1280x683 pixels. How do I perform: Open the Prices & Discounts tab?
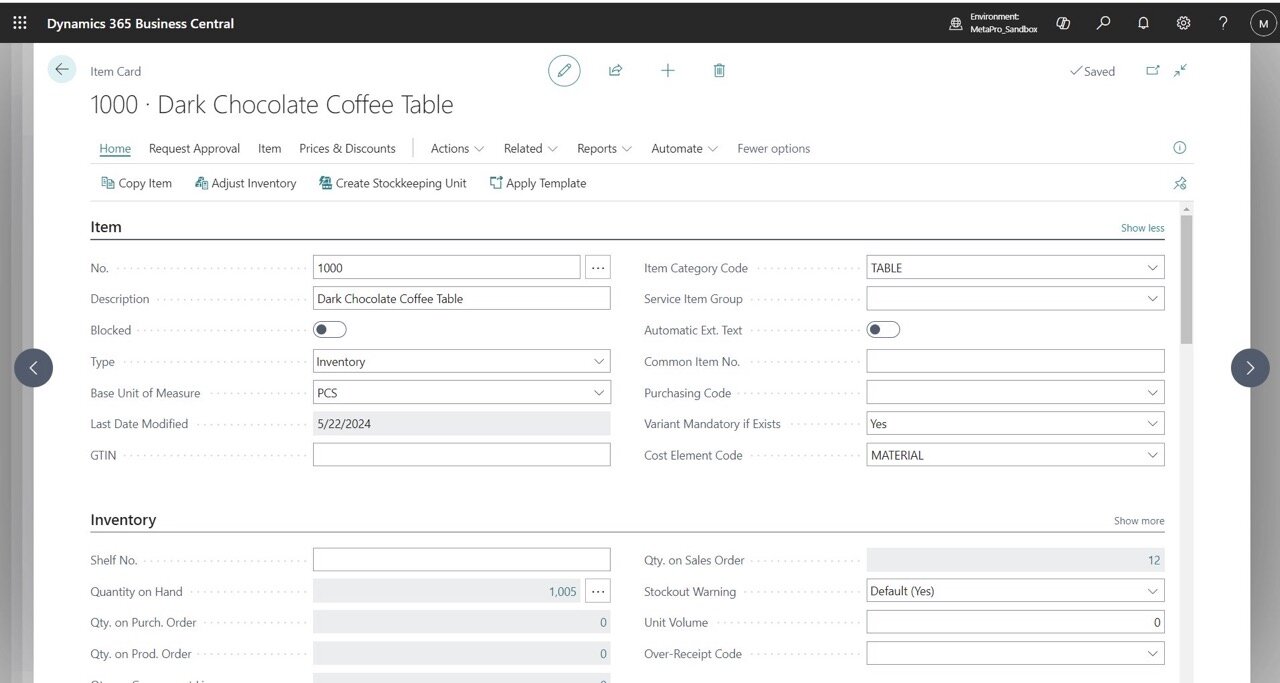tap(347, 148)
